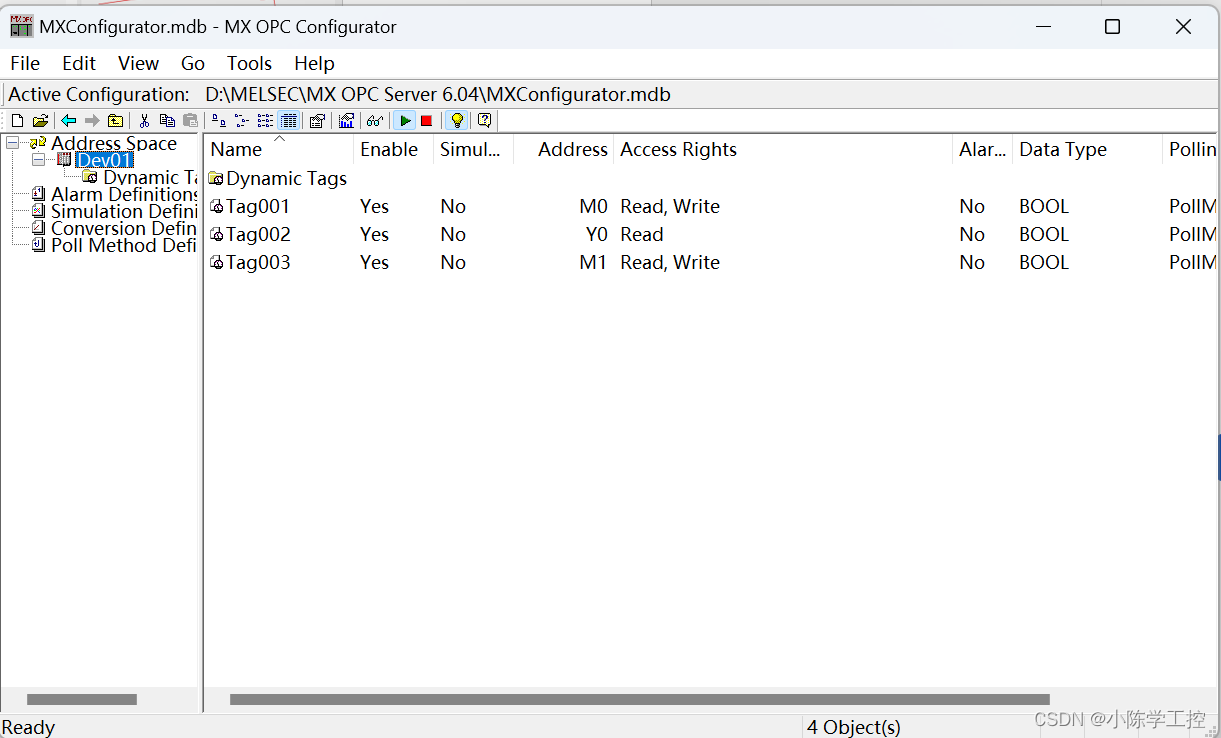
Task: Maximize the MX OPC Configurator window
Action: click(1112, 27)
